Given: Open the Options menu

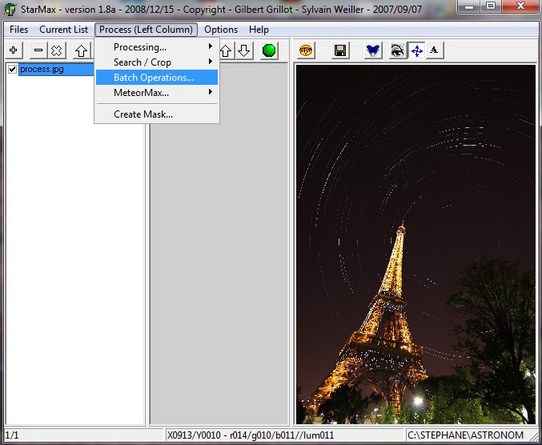Looking at the screenshot, I should 221,30.
